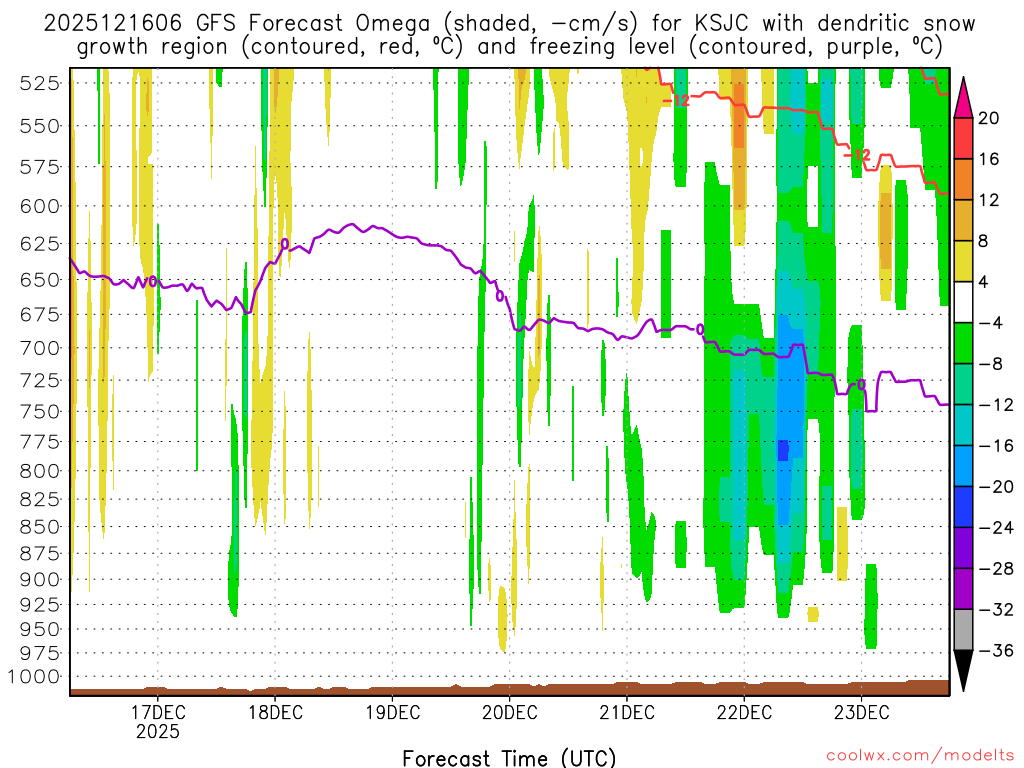Click "2025121606 GFS Forecast Omega" title line
The height and width of the screenshot is (768, 1024).
pyautogui.click(x=509, y=24)
